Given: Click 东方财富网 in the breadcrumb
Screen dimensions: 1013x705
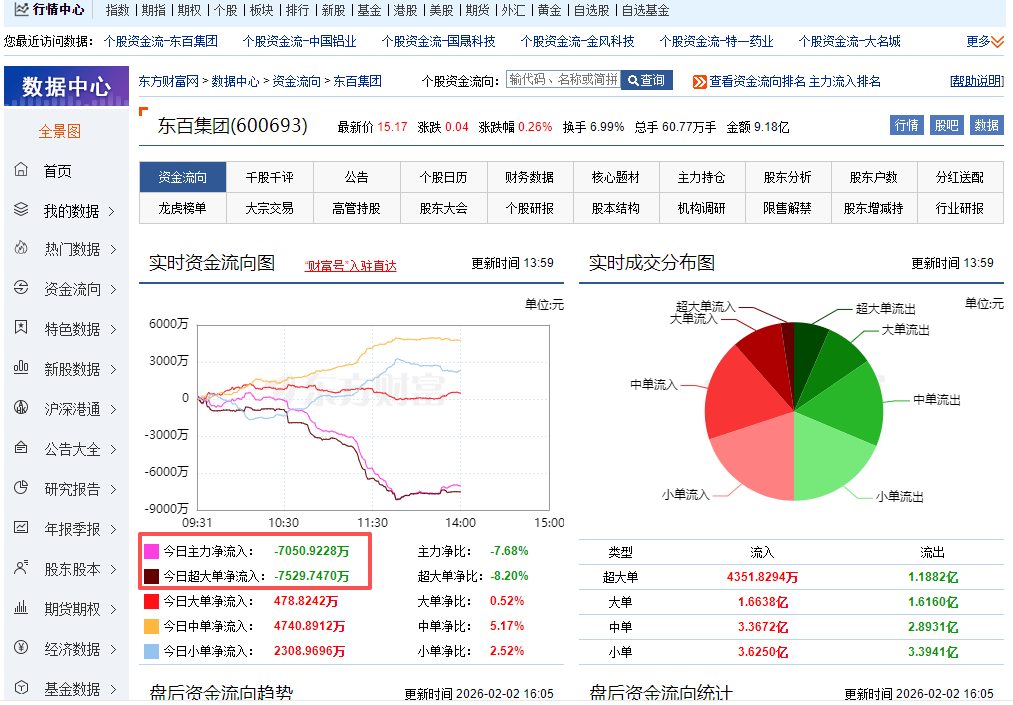Looking at the screenshot, I should (169, 81).
